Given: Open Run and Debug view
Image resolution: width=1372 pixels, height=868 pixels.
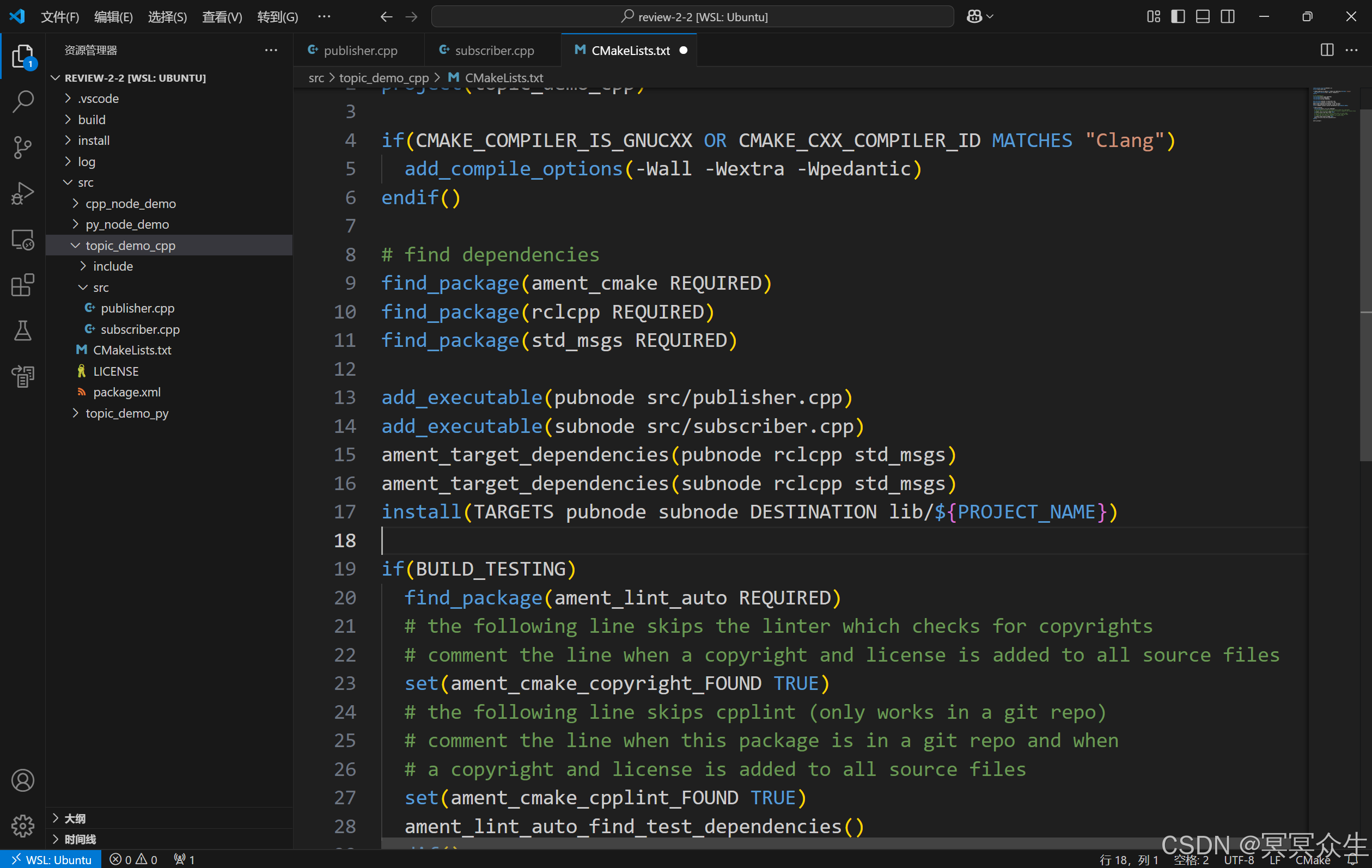Looking at the screenshot, I should (x=23, y=194).
